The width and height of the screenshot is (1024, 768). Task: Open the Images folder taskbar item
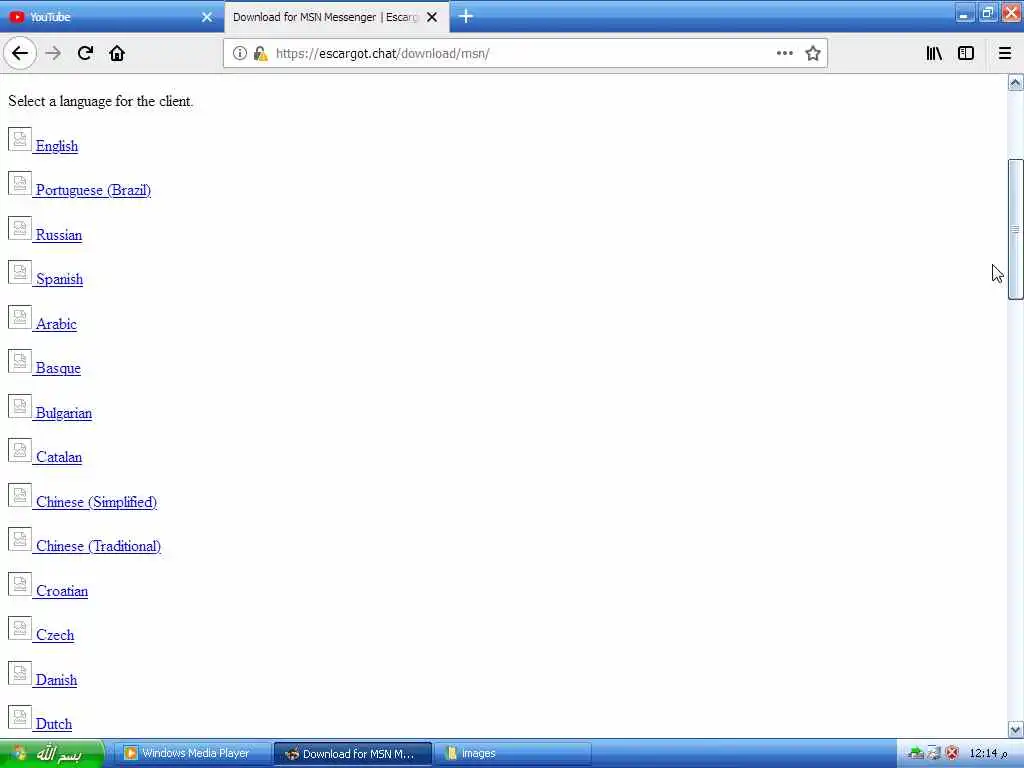pyautogui.click(x=514, y=754)
